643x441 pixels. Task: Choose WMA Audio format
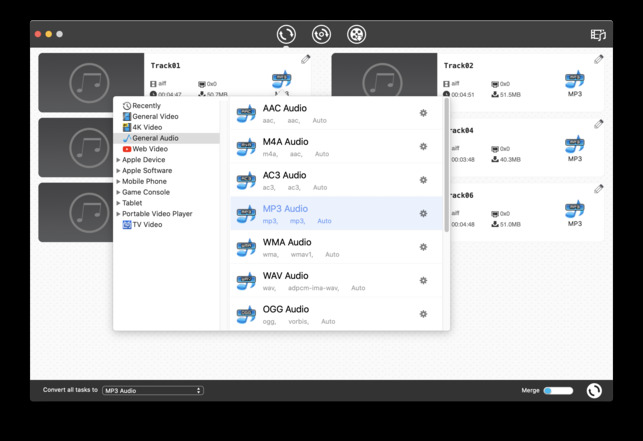336,247
